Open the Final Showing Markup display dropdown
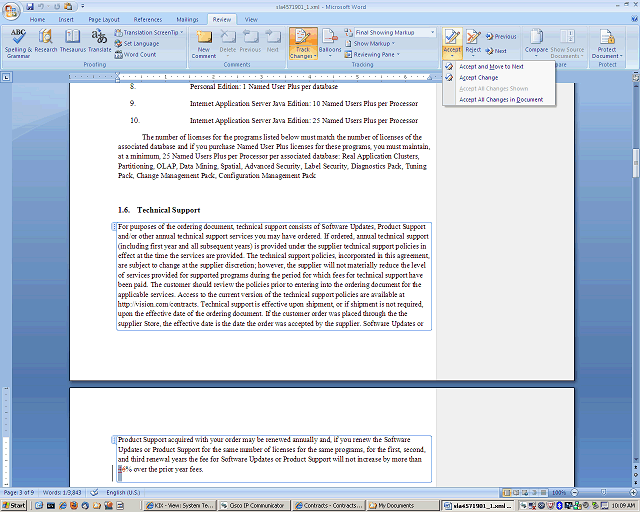Viewport: 640px width, 512px height. point(432,32)
